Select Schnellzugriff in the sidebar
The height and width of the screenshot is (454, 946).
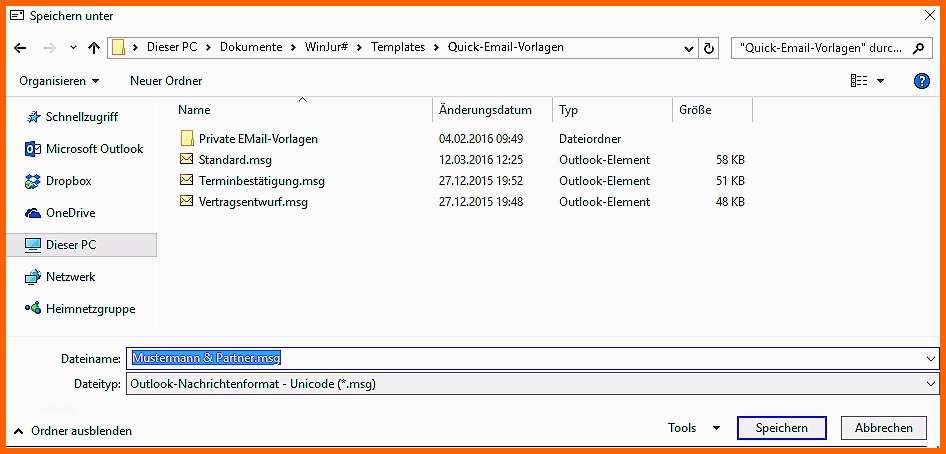point(82,117)
